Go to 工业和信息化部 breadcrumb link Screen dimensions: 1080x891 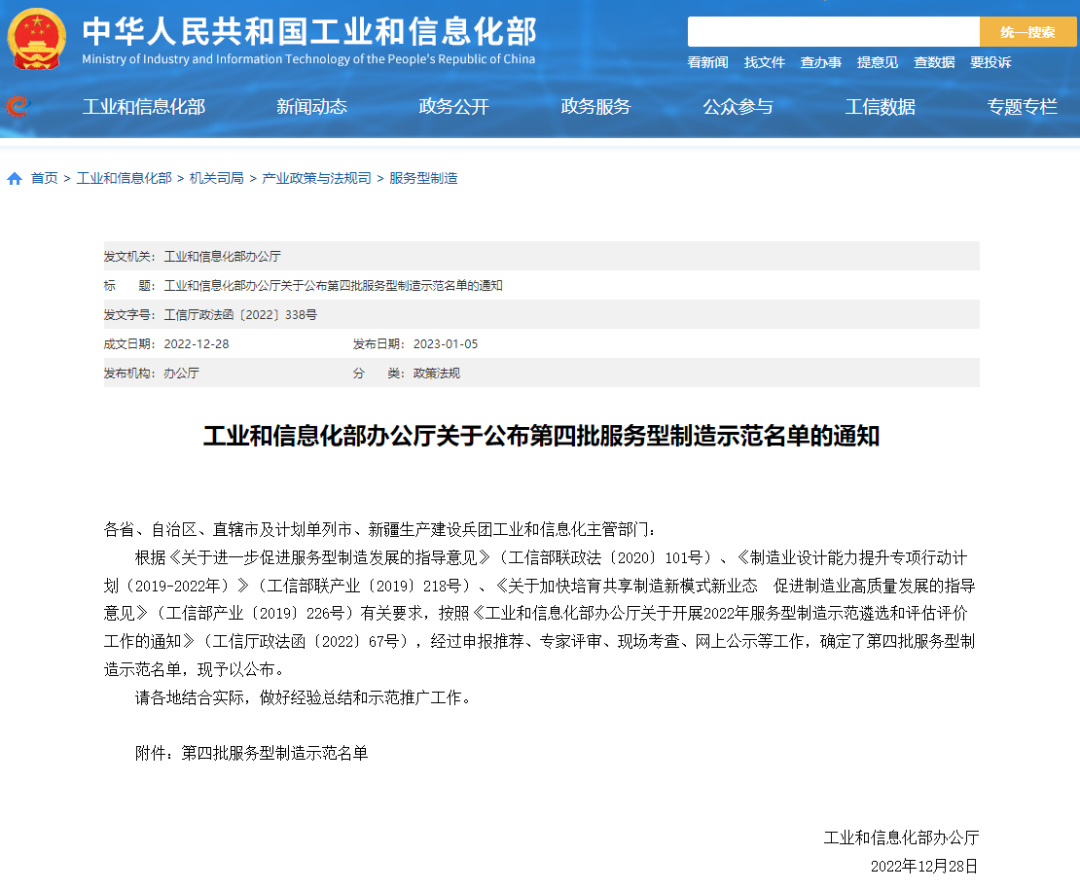point(124,178)
